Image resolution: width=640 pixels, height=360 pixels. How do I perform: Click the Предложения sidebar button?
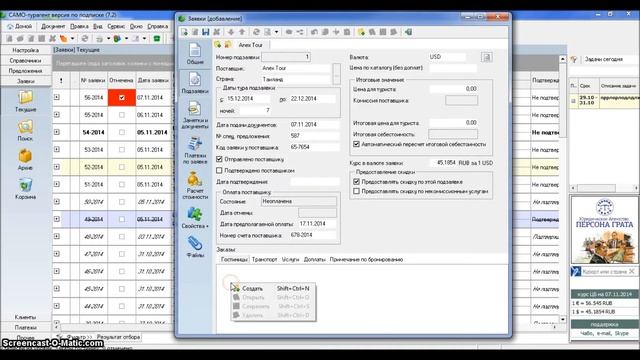25,71
